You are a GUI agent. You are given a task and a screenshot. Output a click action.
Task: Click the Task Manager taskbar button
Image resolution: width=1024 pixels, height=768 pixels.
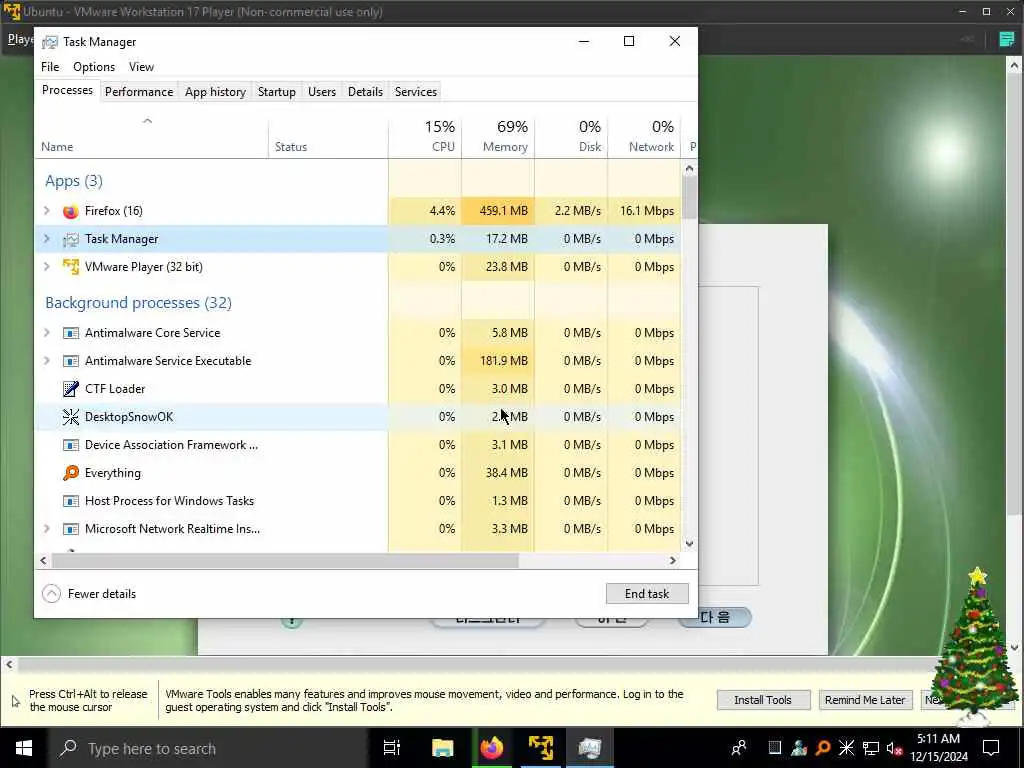[x=590, y=748]
